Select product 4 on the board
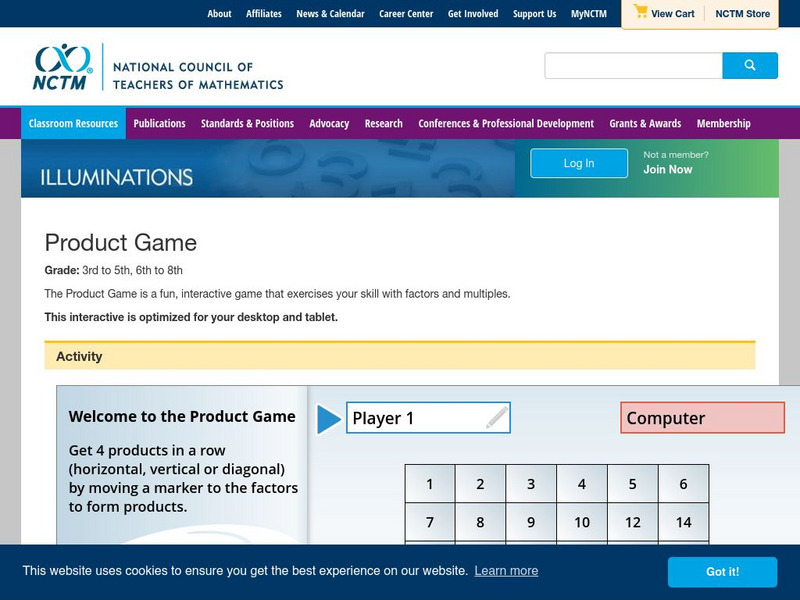The width and height of the screenshot is (800, 600). (582, 484)
